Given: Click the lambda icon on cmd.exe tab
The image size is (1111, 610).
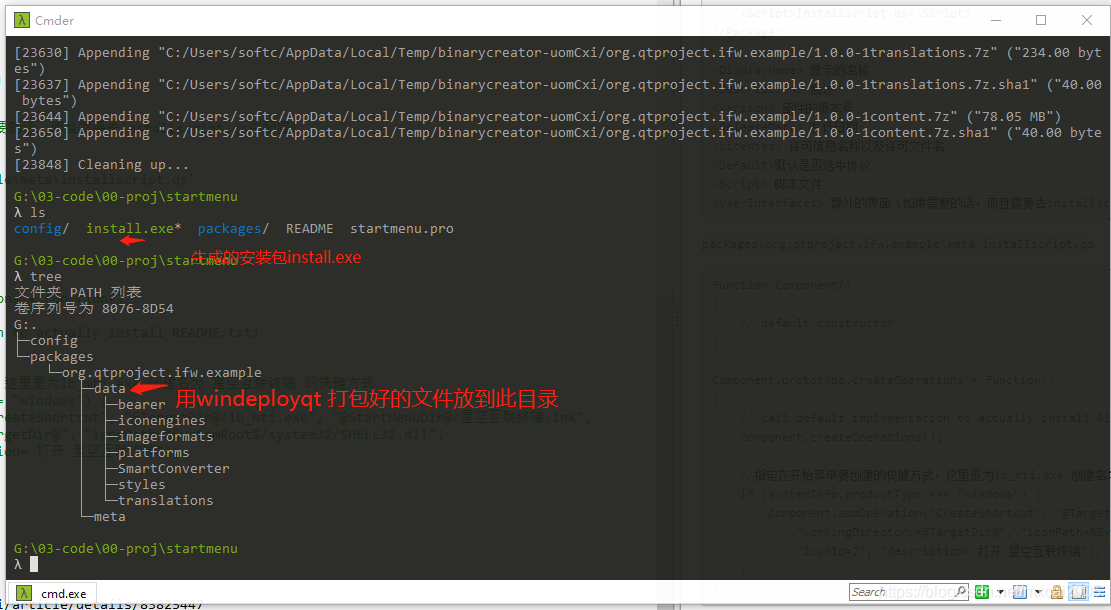Looking at the screenshot, I should pyautogui.click(x=23, y=593).
